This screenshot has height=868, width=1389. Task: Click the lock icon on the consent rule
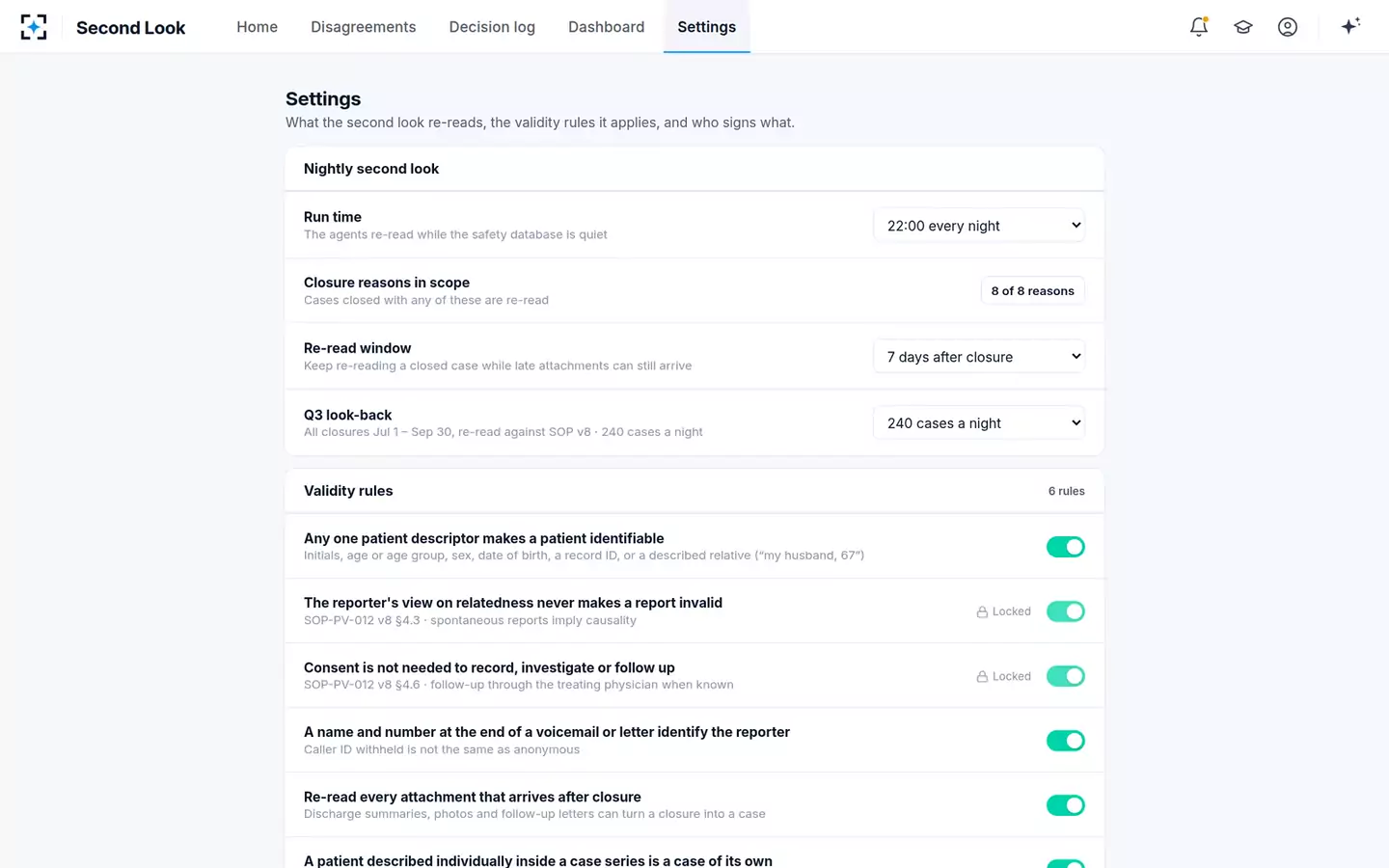982,676
